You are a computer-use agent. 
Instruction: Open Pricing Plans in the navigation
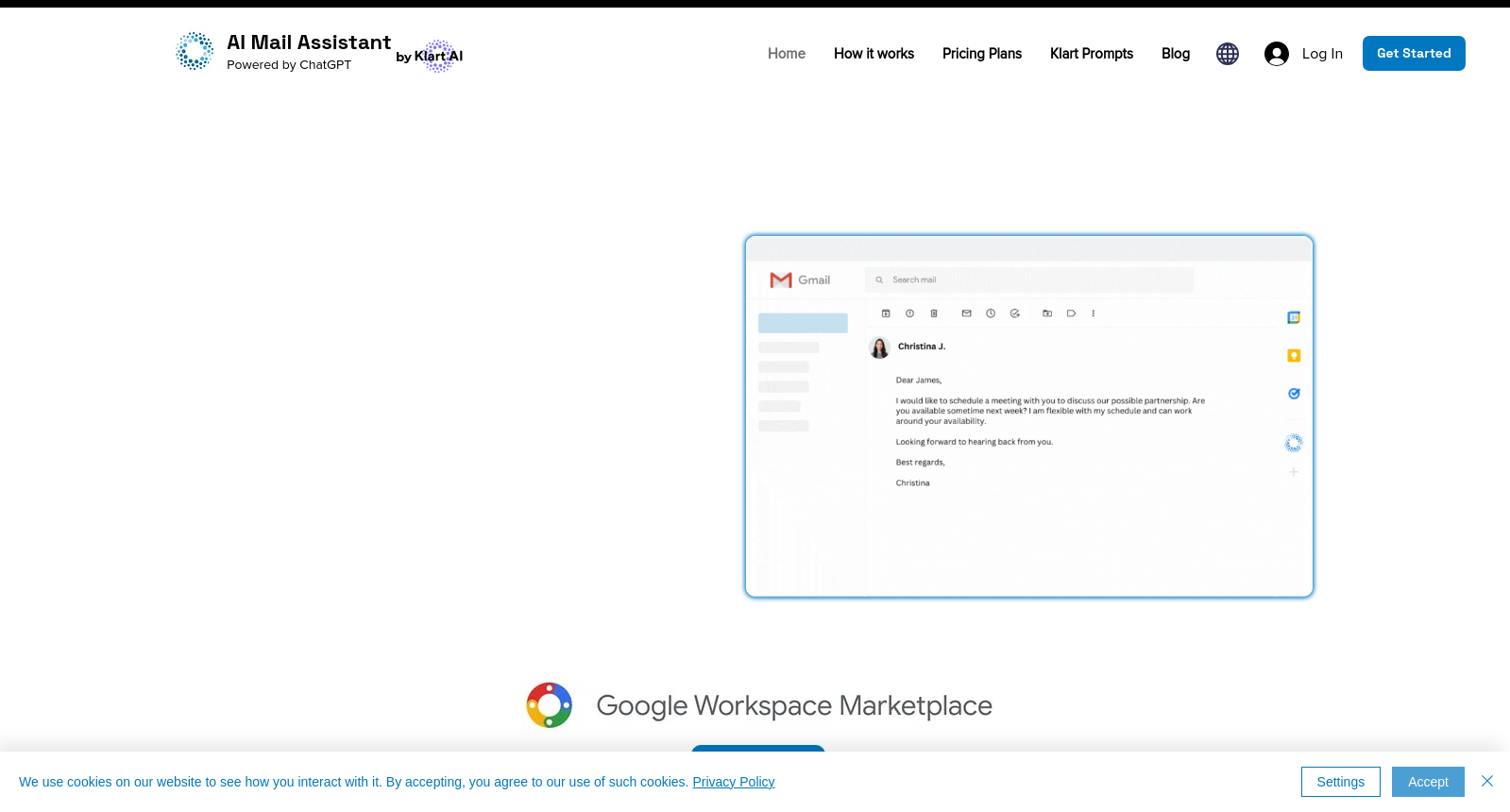(982, 54)
